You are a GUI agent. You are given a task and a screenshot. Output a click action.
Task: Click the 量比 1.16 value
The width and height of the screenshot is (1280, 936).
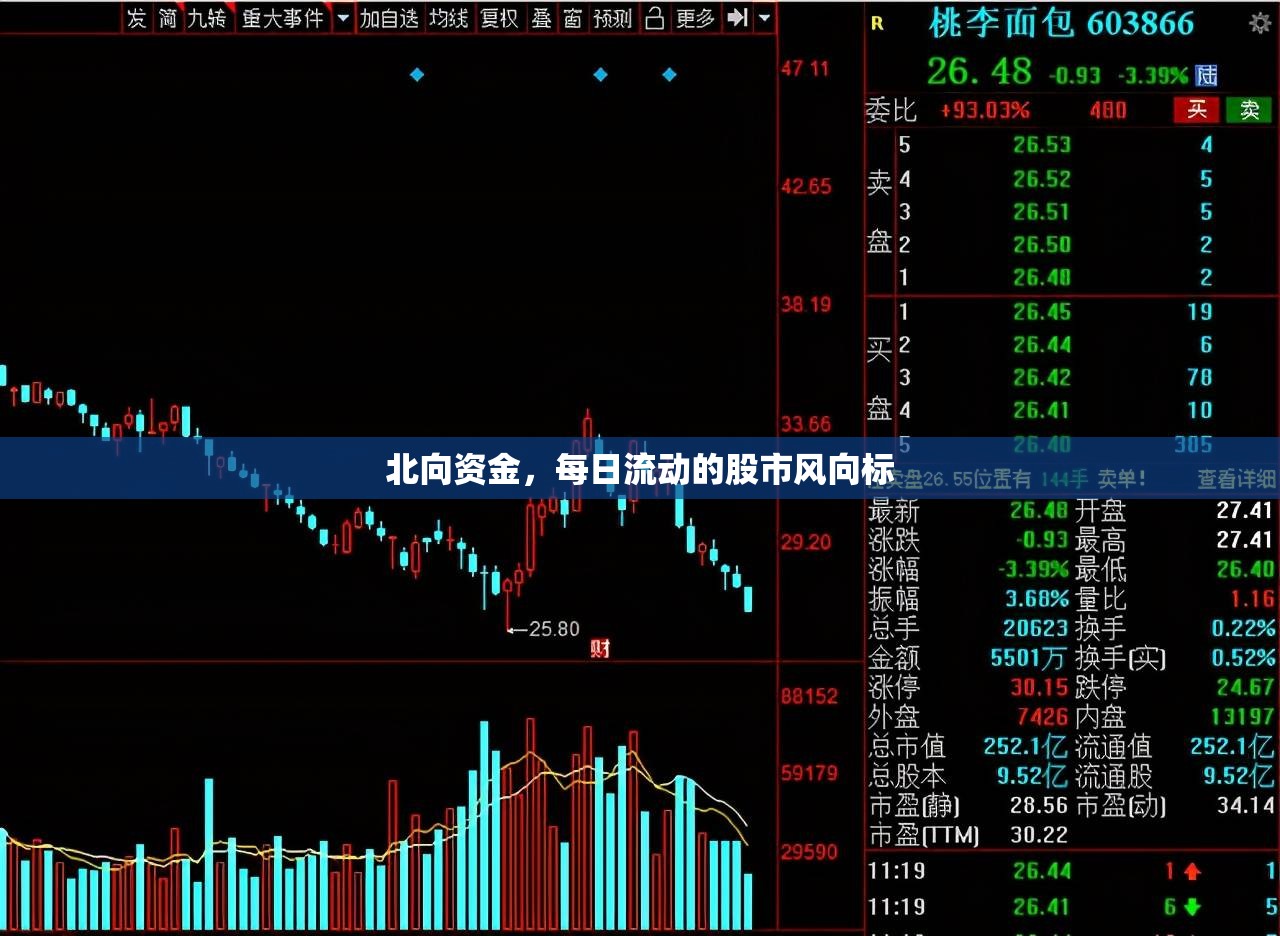1253,599
